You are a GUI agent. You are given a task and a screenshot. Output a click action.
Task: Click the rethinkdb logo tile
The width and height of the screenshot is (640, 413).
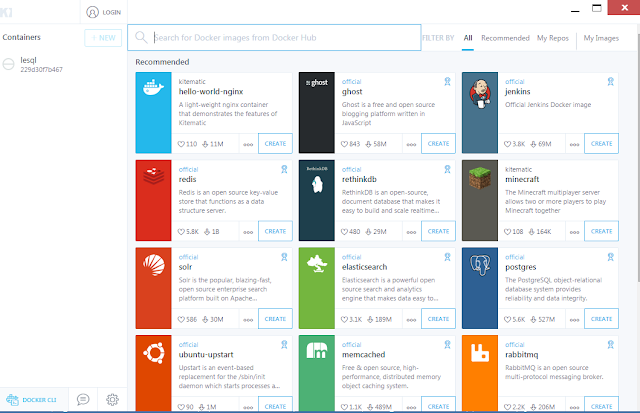coord(317,180)
